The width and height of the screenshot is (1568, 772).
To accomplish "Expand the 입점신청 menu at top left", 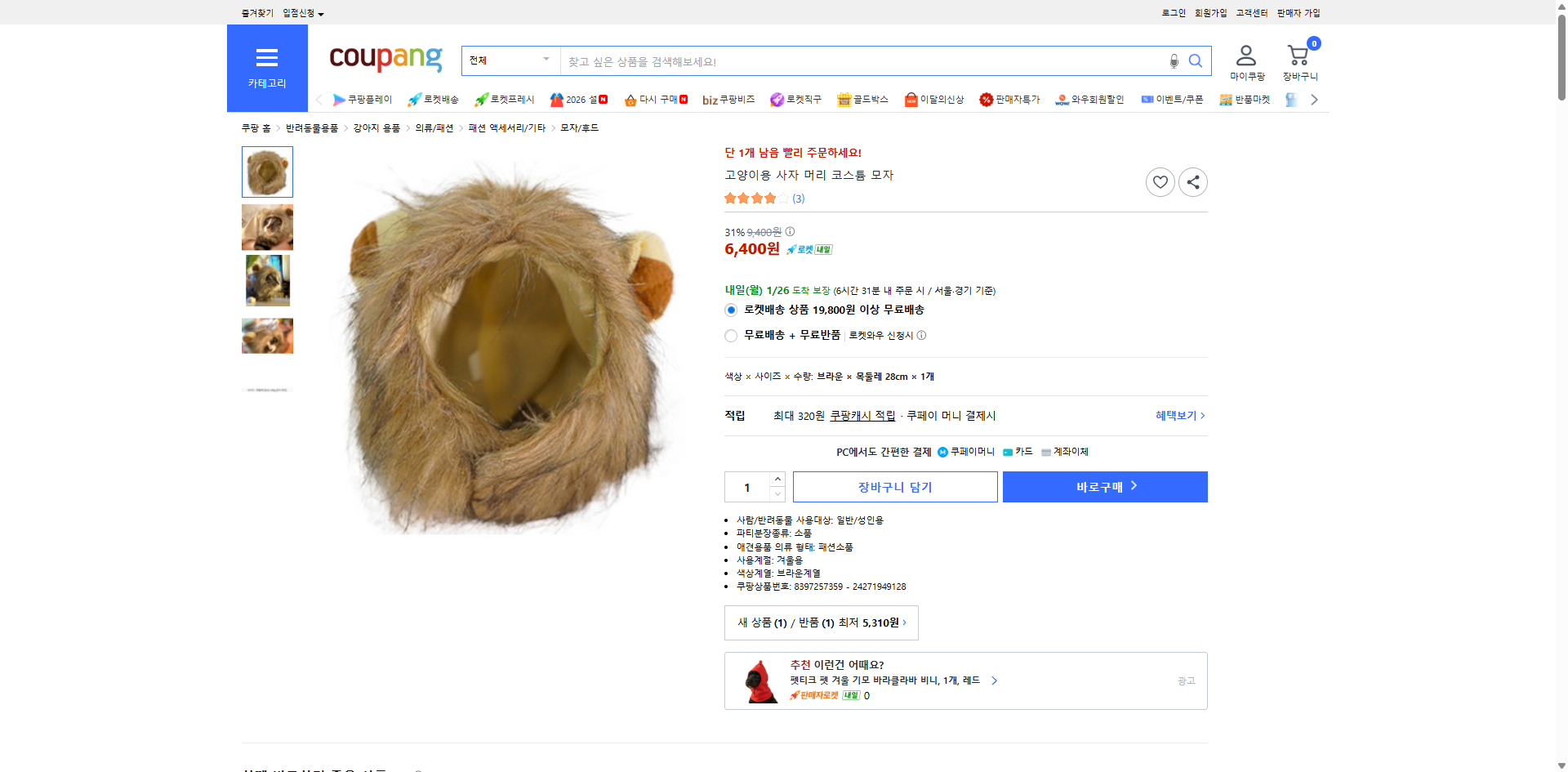I will click(x=300, y=12).
